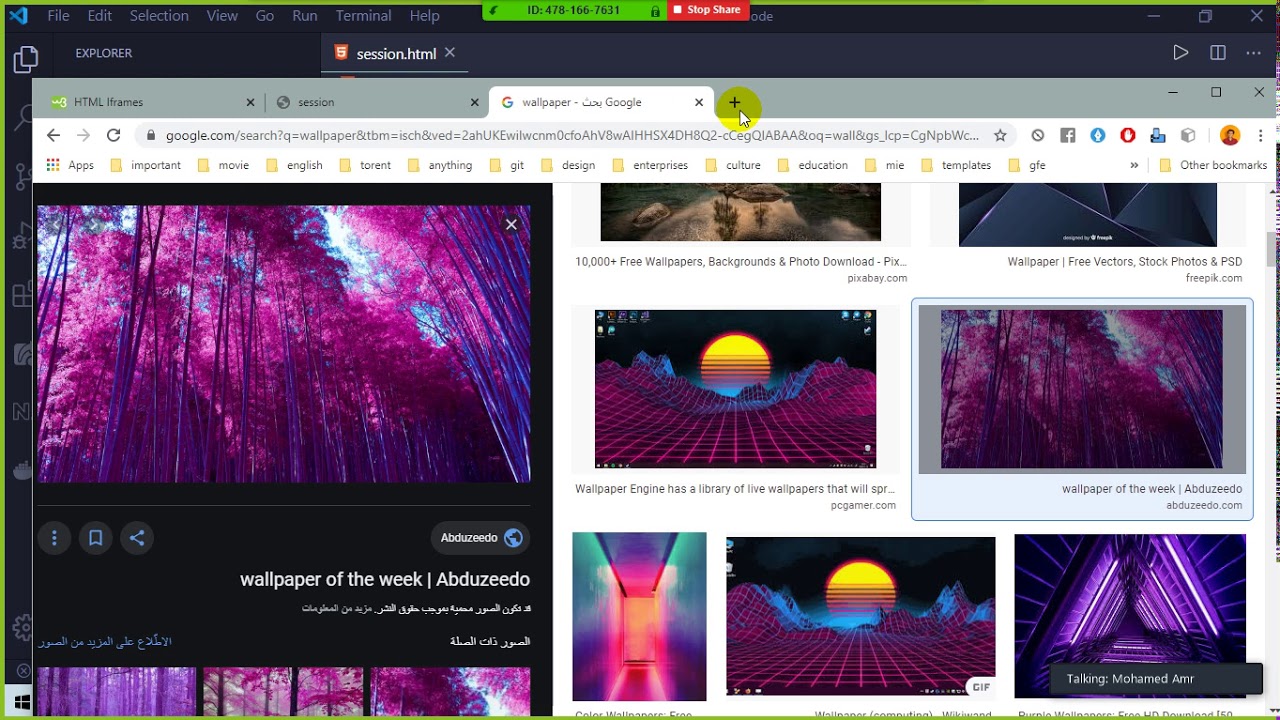Open the torent bookmarks folder
Viewport: 1280px width, 720px height.
click(365, 165)
